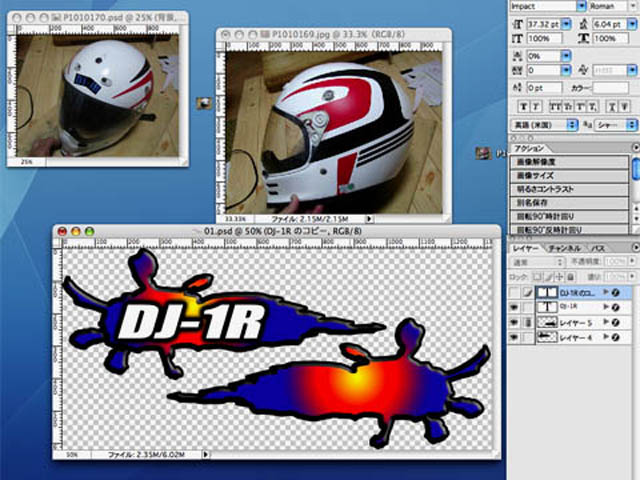Toggle Faux Italic in Character panel

click(x=537, y=107)
